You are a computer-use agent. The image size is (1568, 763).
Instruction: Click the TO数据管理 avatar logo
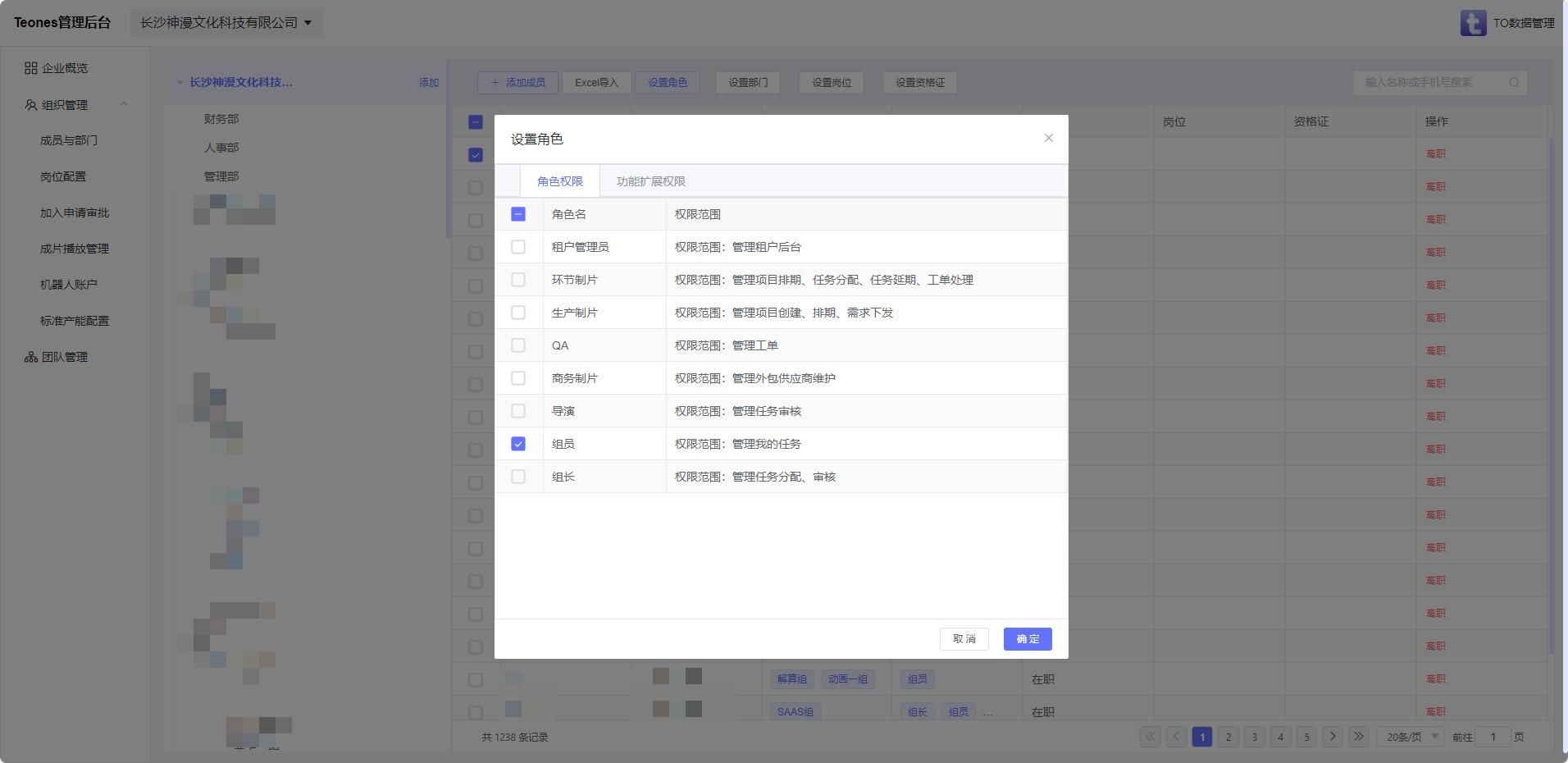[1473, 23]
